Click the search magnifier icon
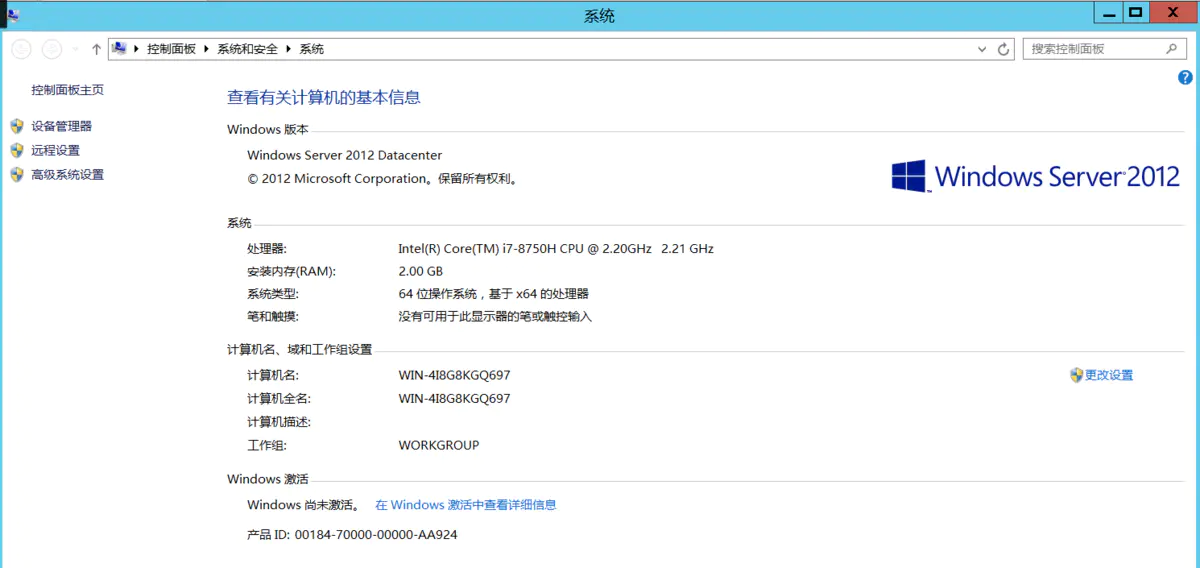The width and height of the screenshot is (1200, 568). click(x=1172, y=48)
